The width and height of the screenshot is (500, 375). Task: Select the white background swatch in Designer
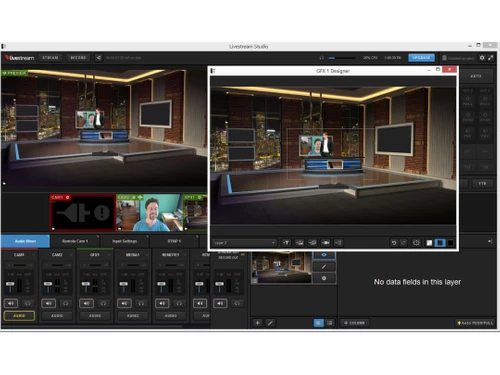[429, 243]
